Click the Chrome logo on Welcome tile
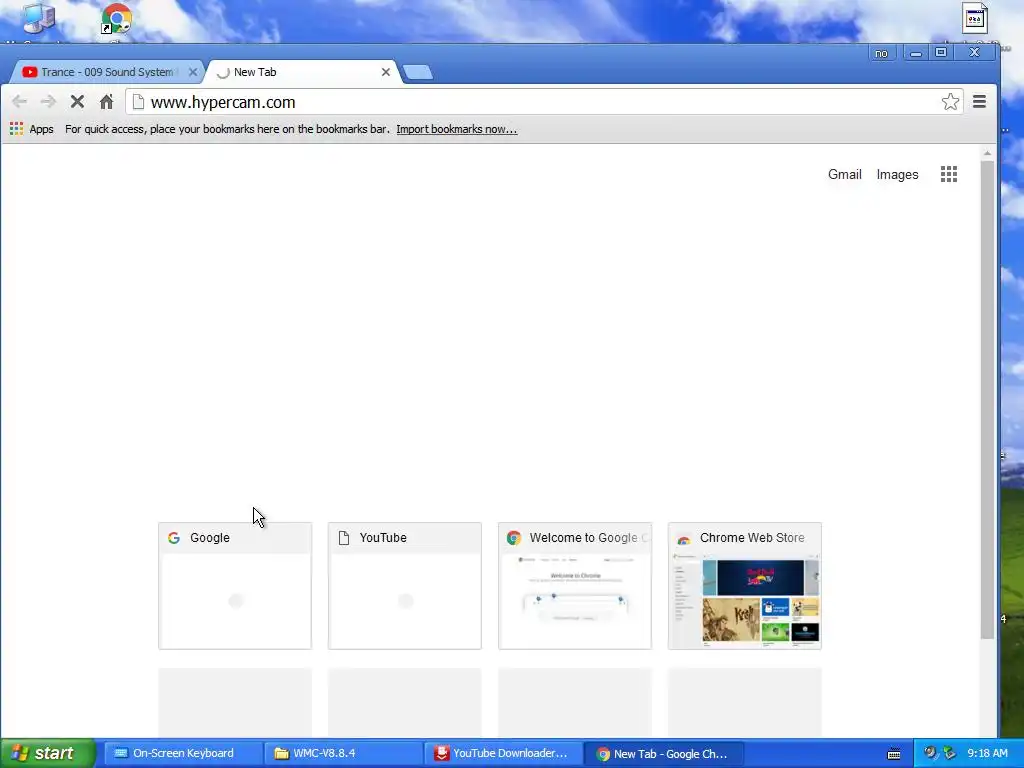The height and width of the screenshot is (768, 1024). (514, 537)
